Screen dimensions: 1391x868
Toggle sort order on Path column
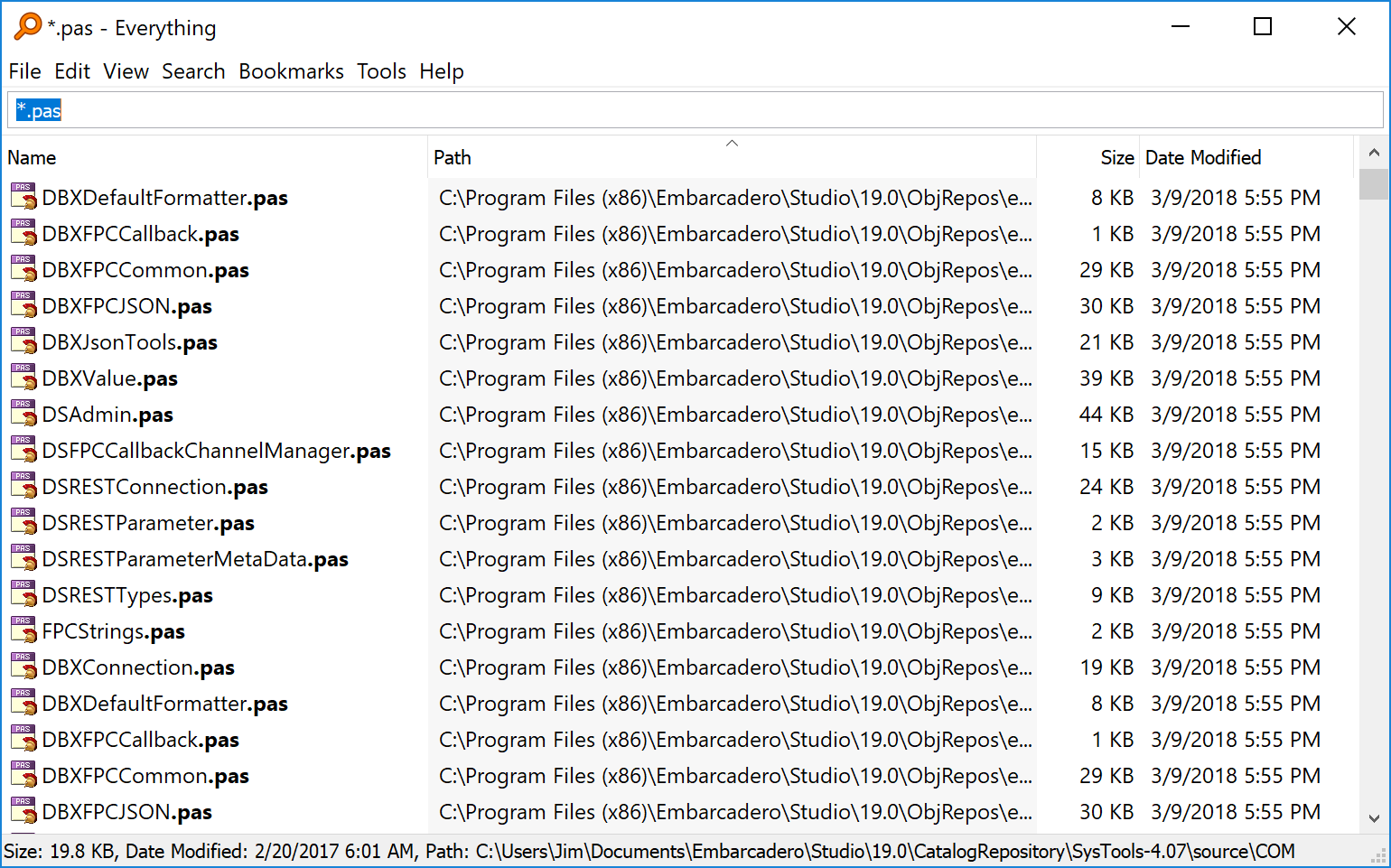732,158
